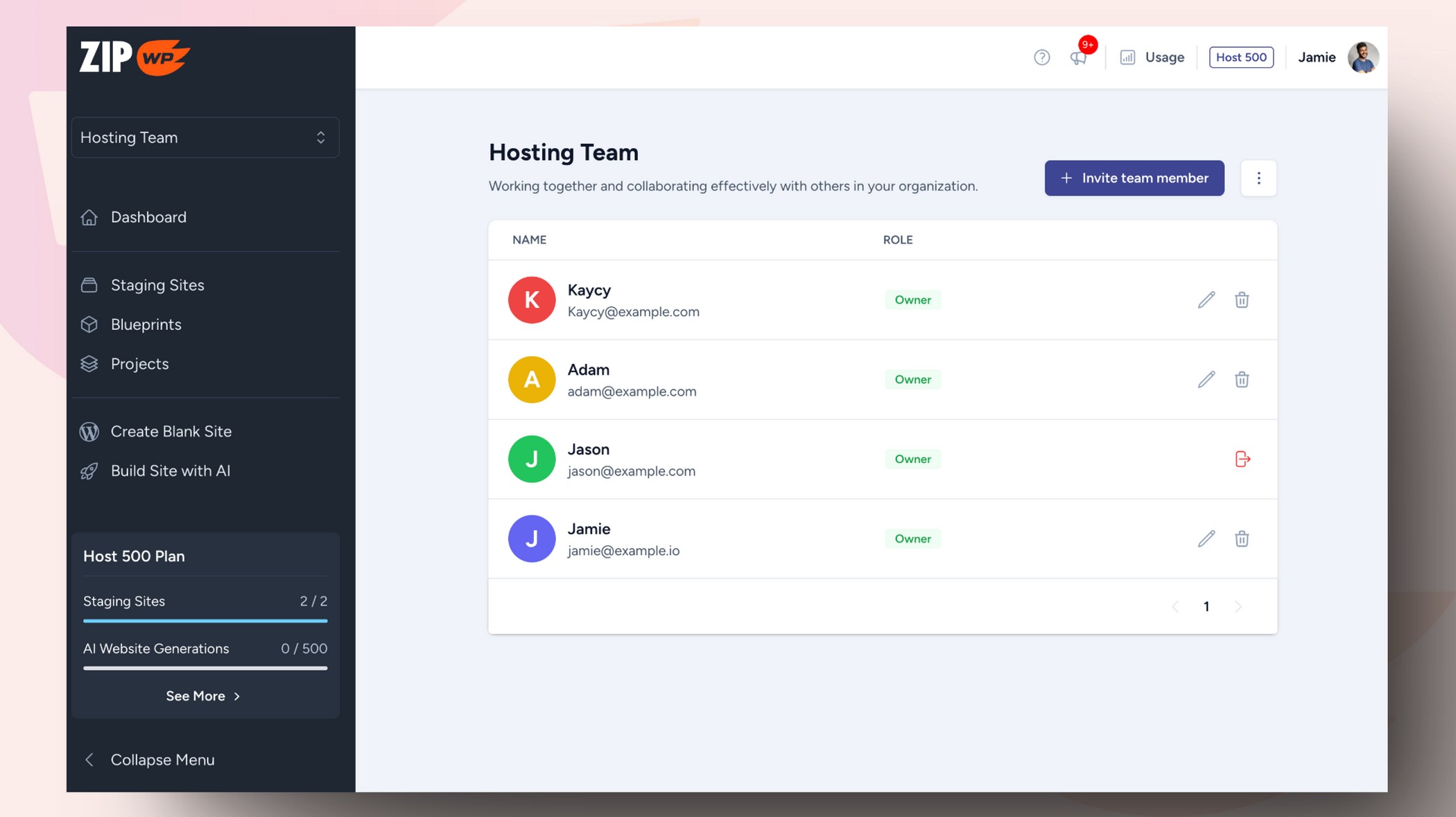1456x817 pixels.
Task: Go to next page of team members
Action: pos(1238,606)
